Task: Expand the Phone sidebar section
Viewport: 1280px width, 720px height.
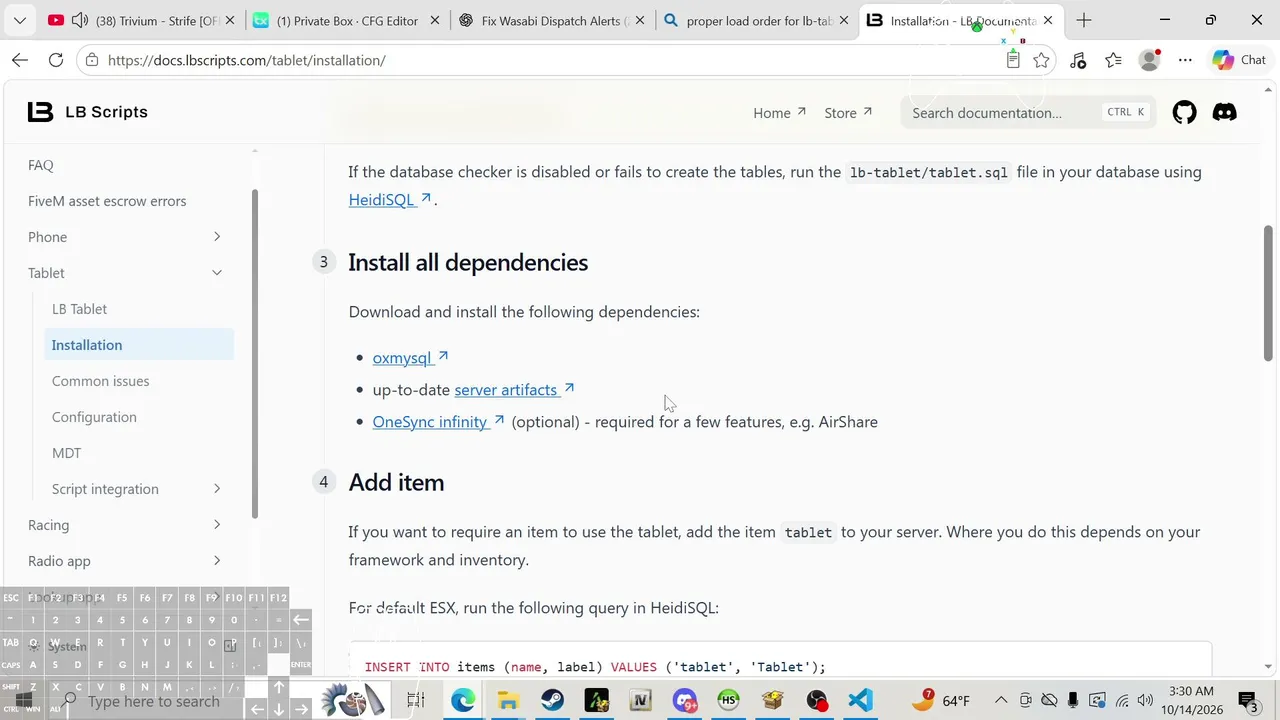Action: [217, 237]
